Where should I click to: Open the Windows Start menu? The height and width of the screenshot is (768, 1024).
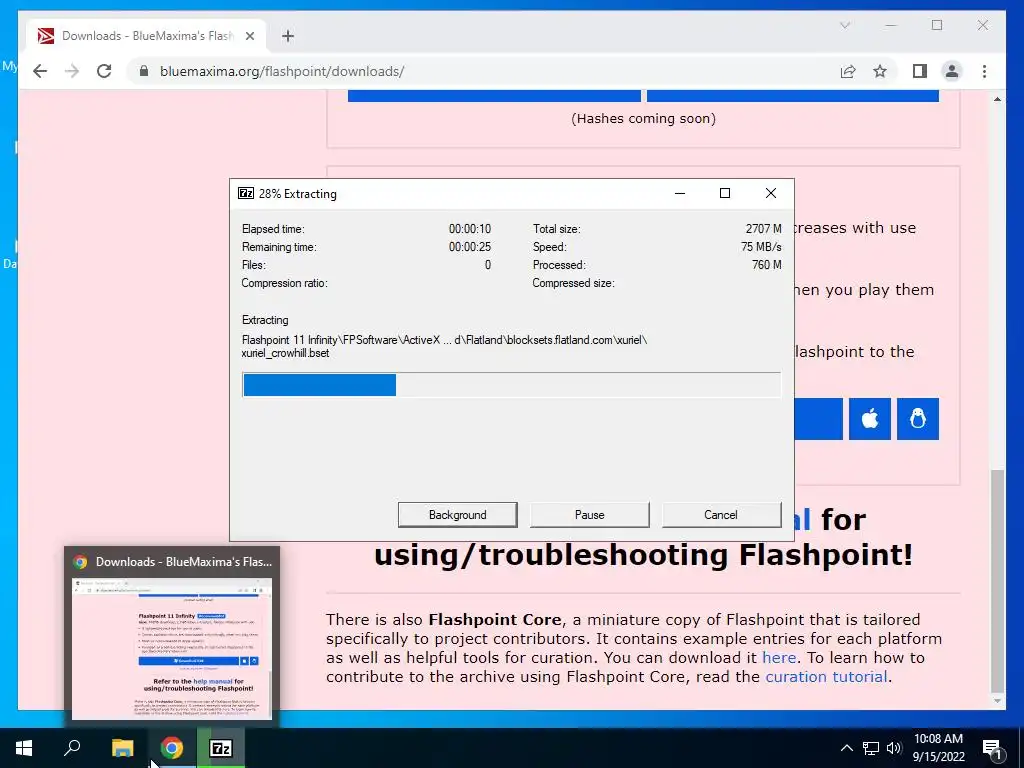click(24, 748)
